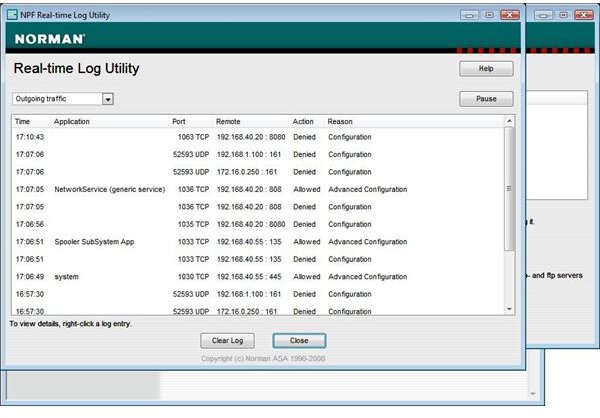The image size is (600, 418).
Task: Click the Clear Log button
Action: click(x=227, y=341)
